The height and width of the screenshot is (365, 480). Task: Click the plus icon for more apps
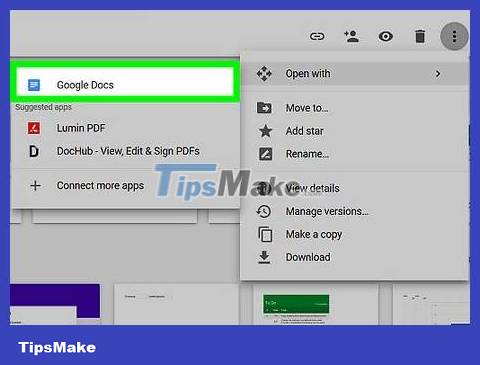coord(35,185)
